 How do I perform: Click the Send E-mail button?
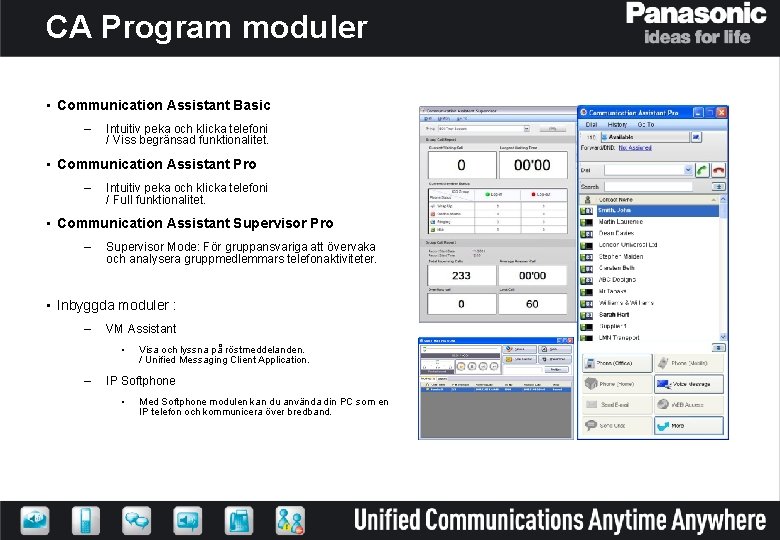click(x=617, y=405)
